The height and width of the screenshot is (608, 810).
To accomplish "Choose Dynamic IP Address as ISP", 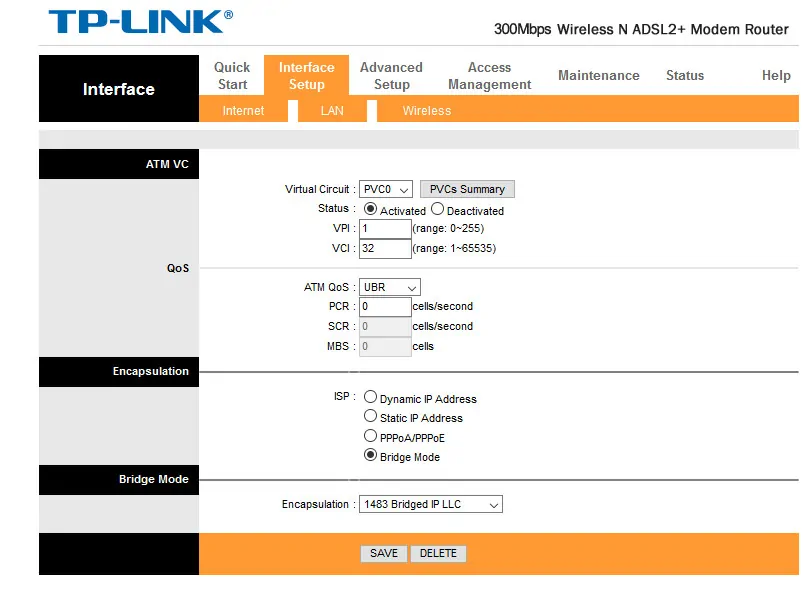I will click(x=370, y=397).
